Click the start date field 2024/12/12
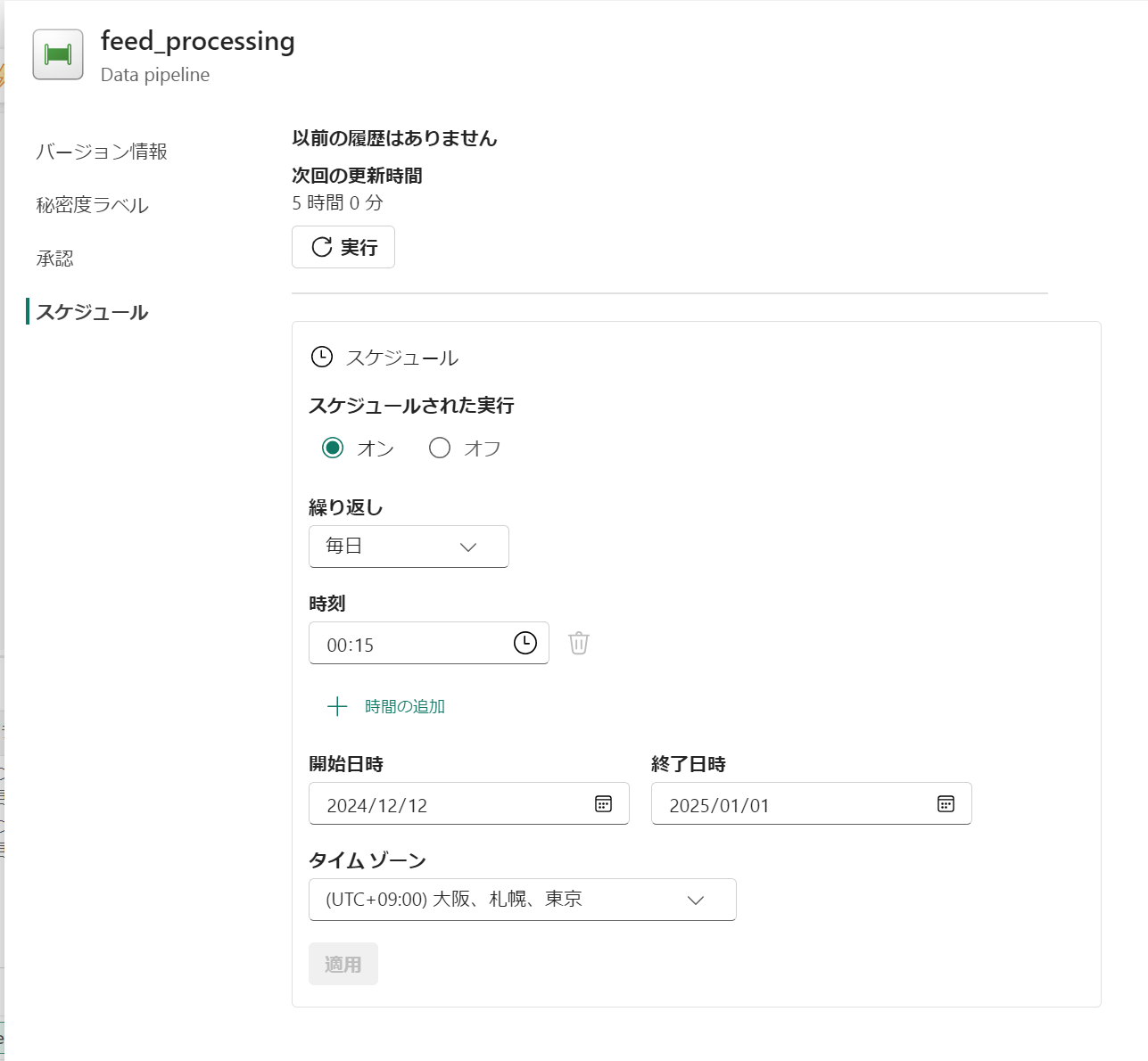1148x1061 pixels. pyautogui.click(x=469, y=804)
